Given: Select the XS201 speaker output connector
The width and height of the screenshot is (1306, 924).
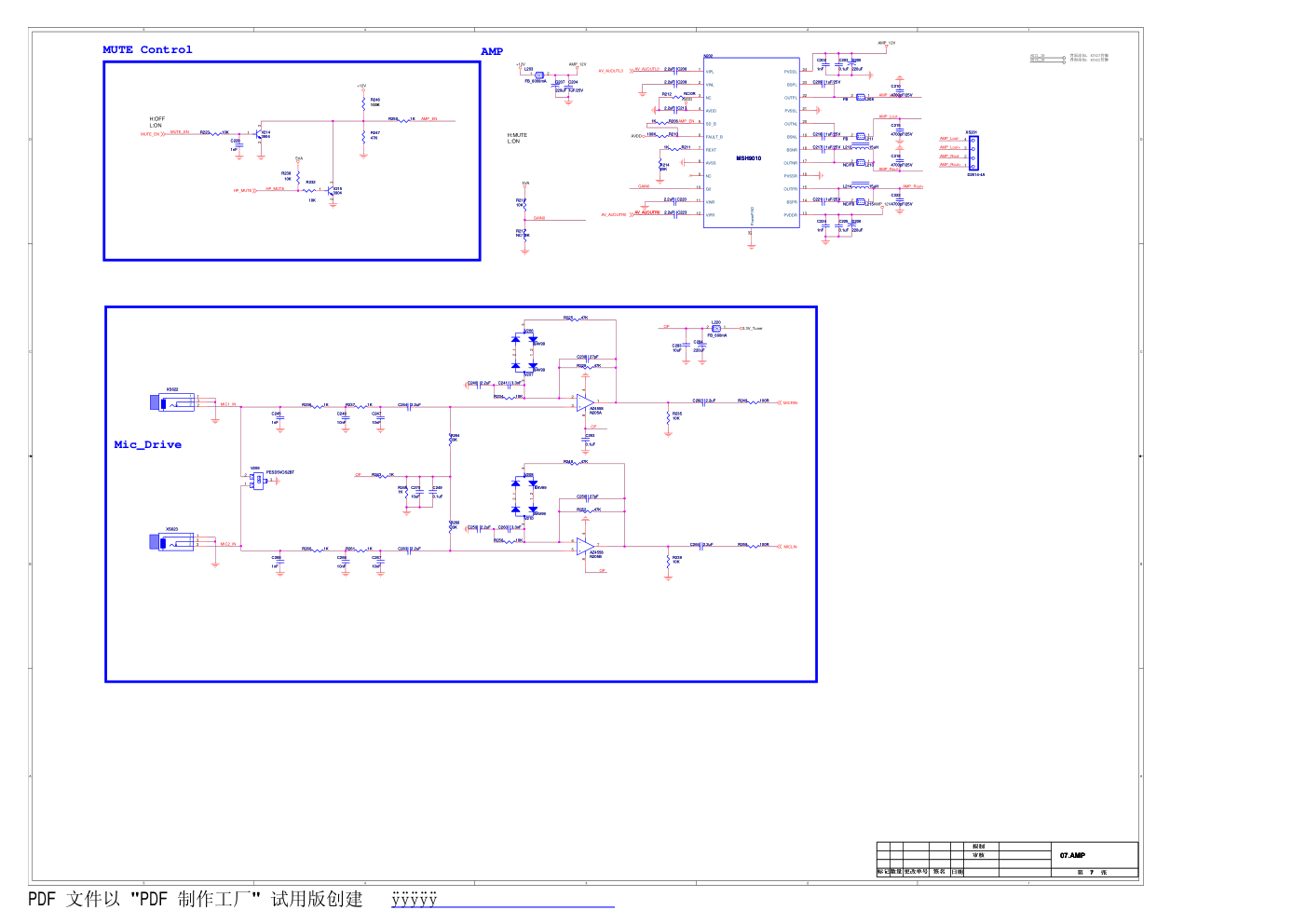Looking at the screenshot, I should coord(973,153).
